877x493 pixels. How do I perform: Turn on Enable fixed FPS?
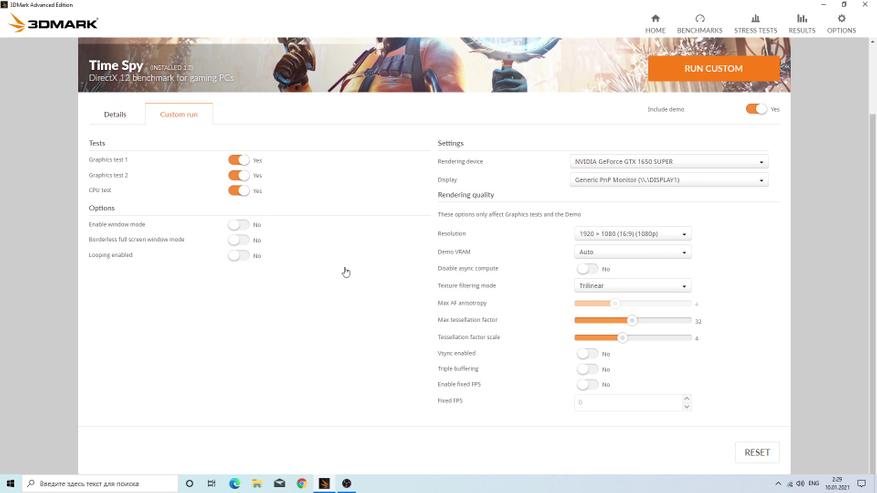(x=587, y=384)
